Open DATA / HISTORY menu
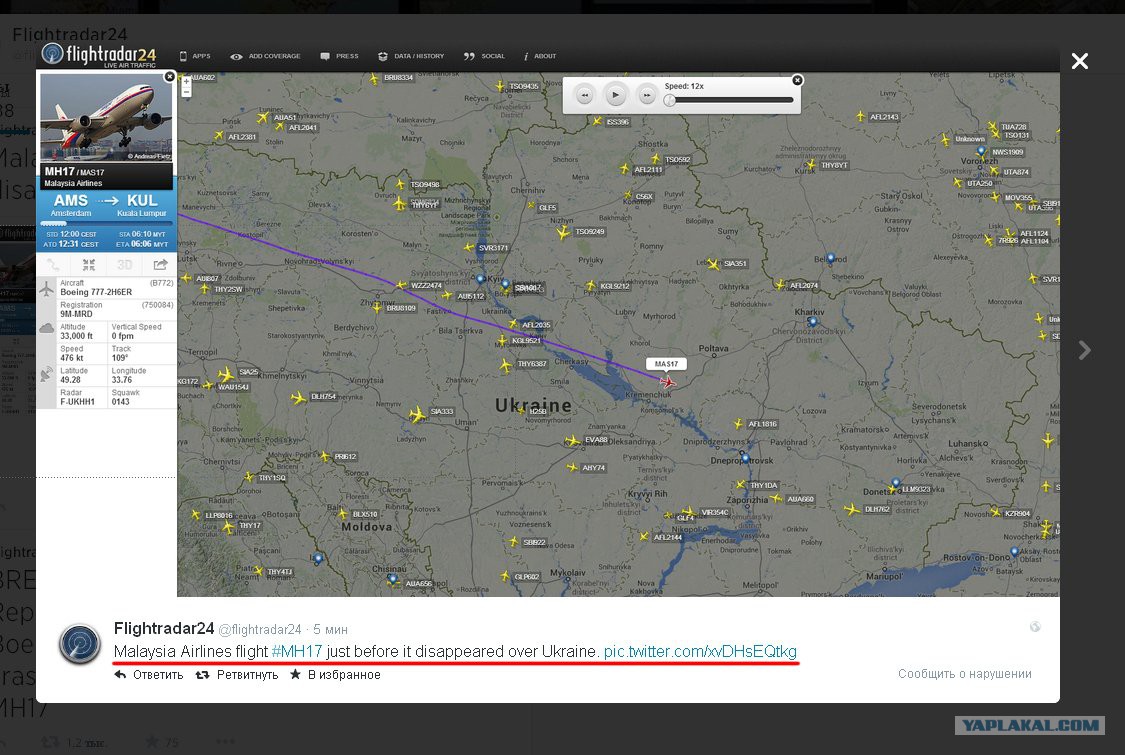1125x755 pixels. click(x=411, y=56)
